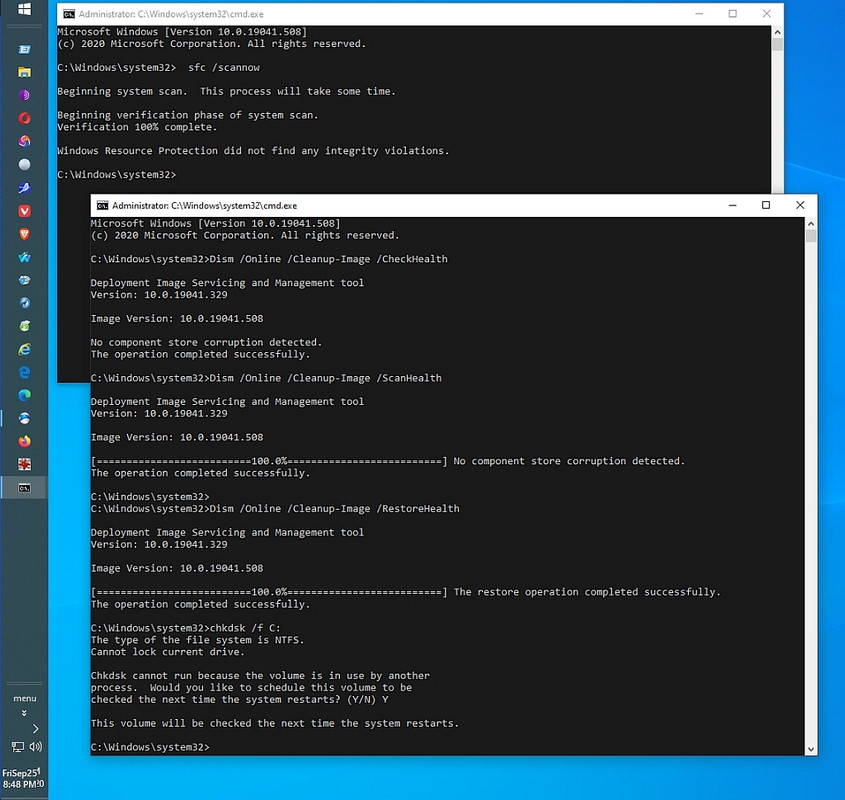Viewport: 845px width, 800px height.
Task: Open the menu toolbar label
Action: click(25, 698)
